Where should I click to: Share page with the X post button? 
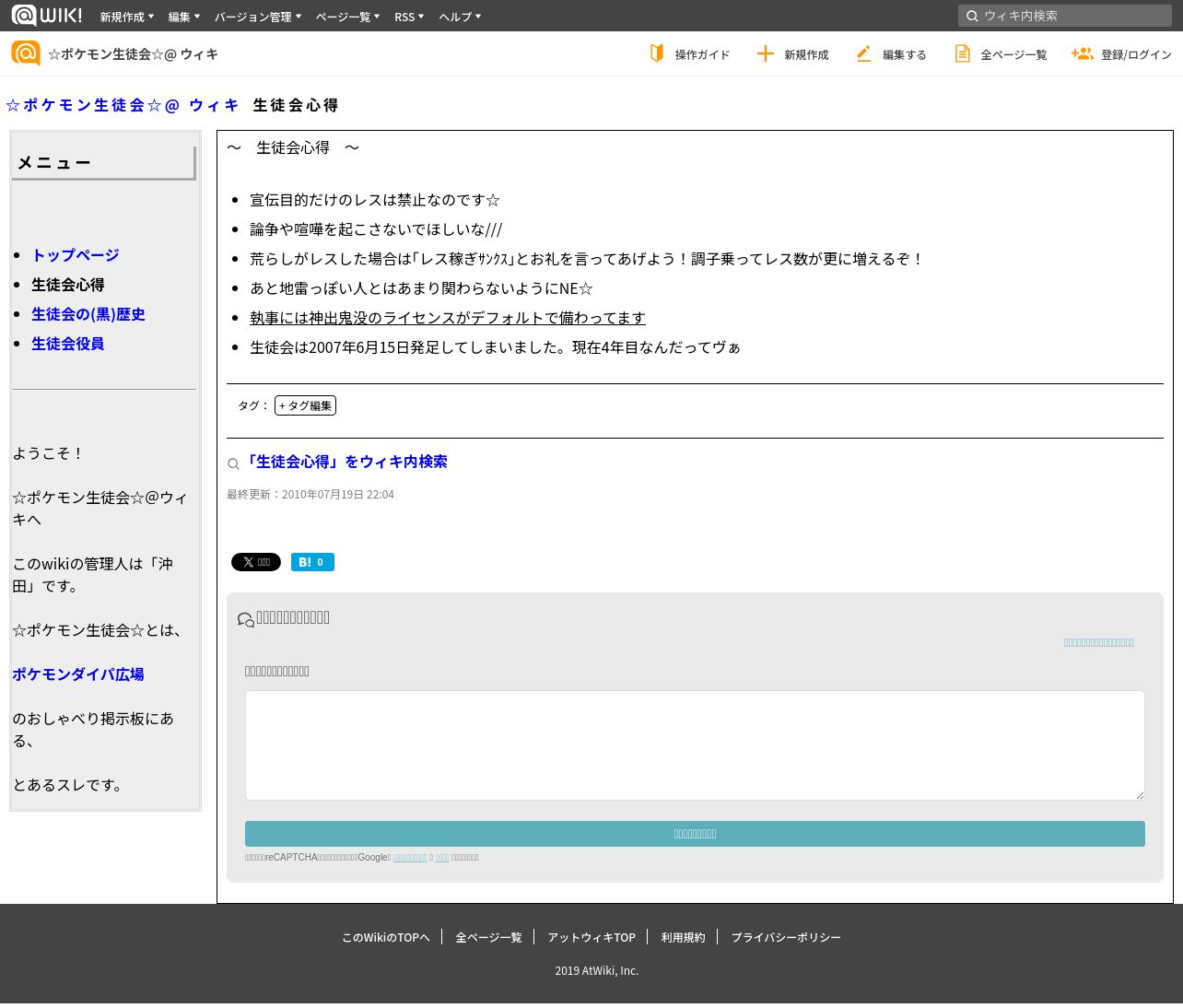coord(256,562)
